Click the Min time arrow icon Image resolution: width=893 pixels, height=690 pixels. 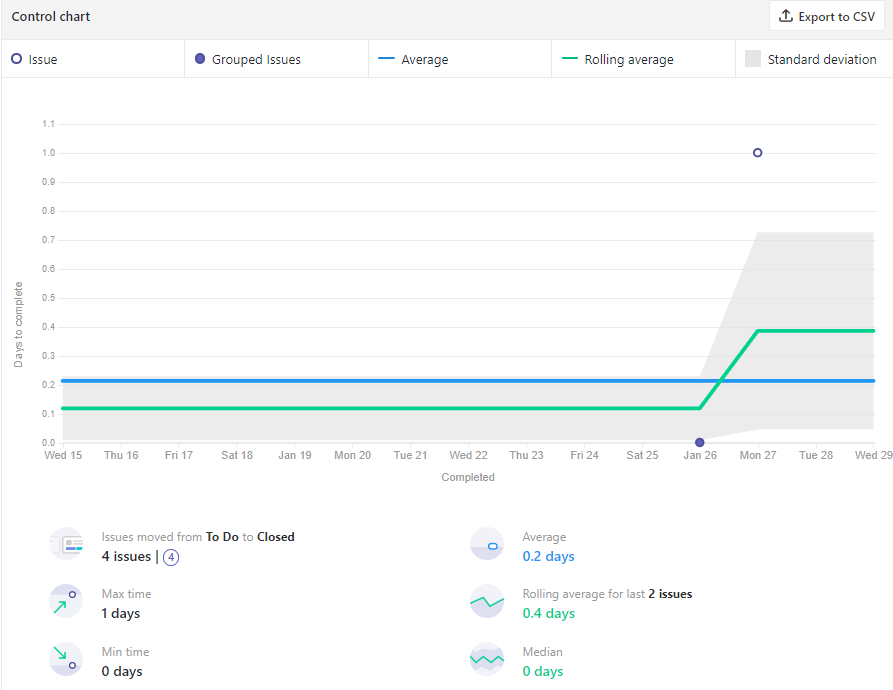tap(66, 660)
